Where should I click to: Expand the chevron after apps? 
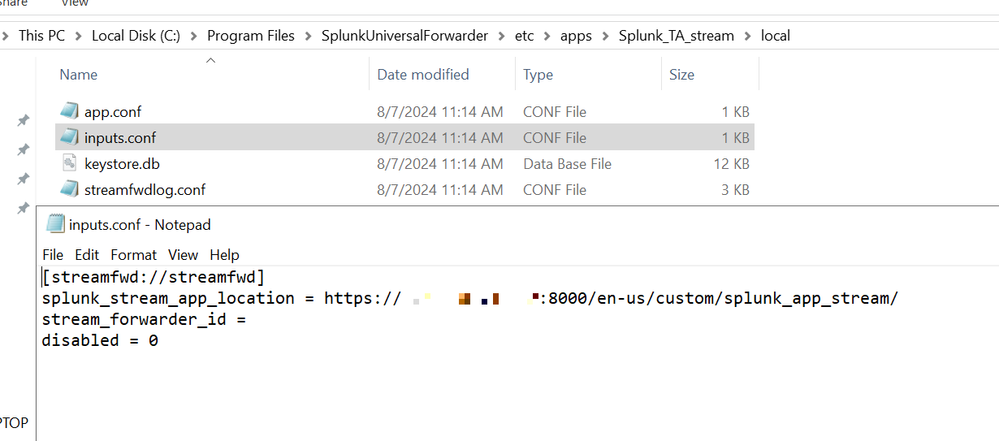point(605,36)
